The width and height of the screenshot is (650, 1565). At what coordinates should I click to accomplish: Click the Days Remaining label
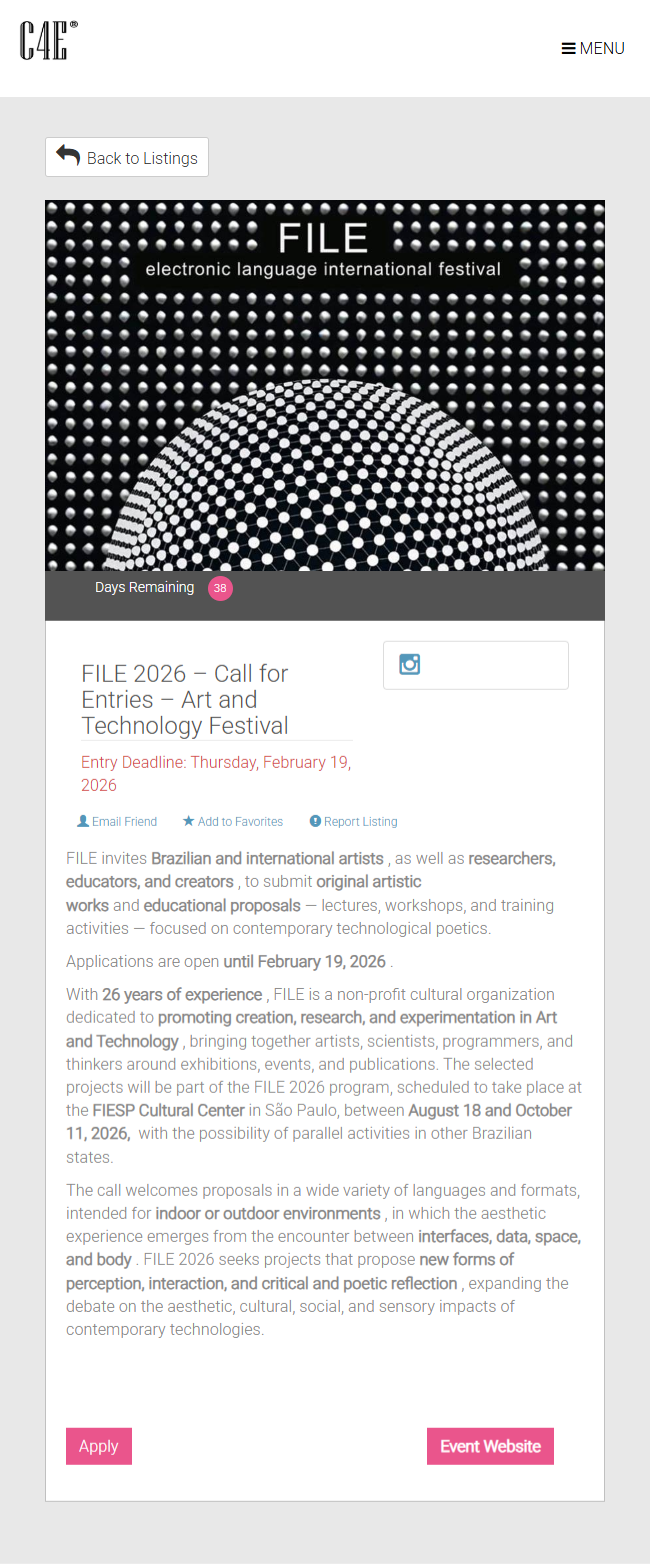pos(144,587)
